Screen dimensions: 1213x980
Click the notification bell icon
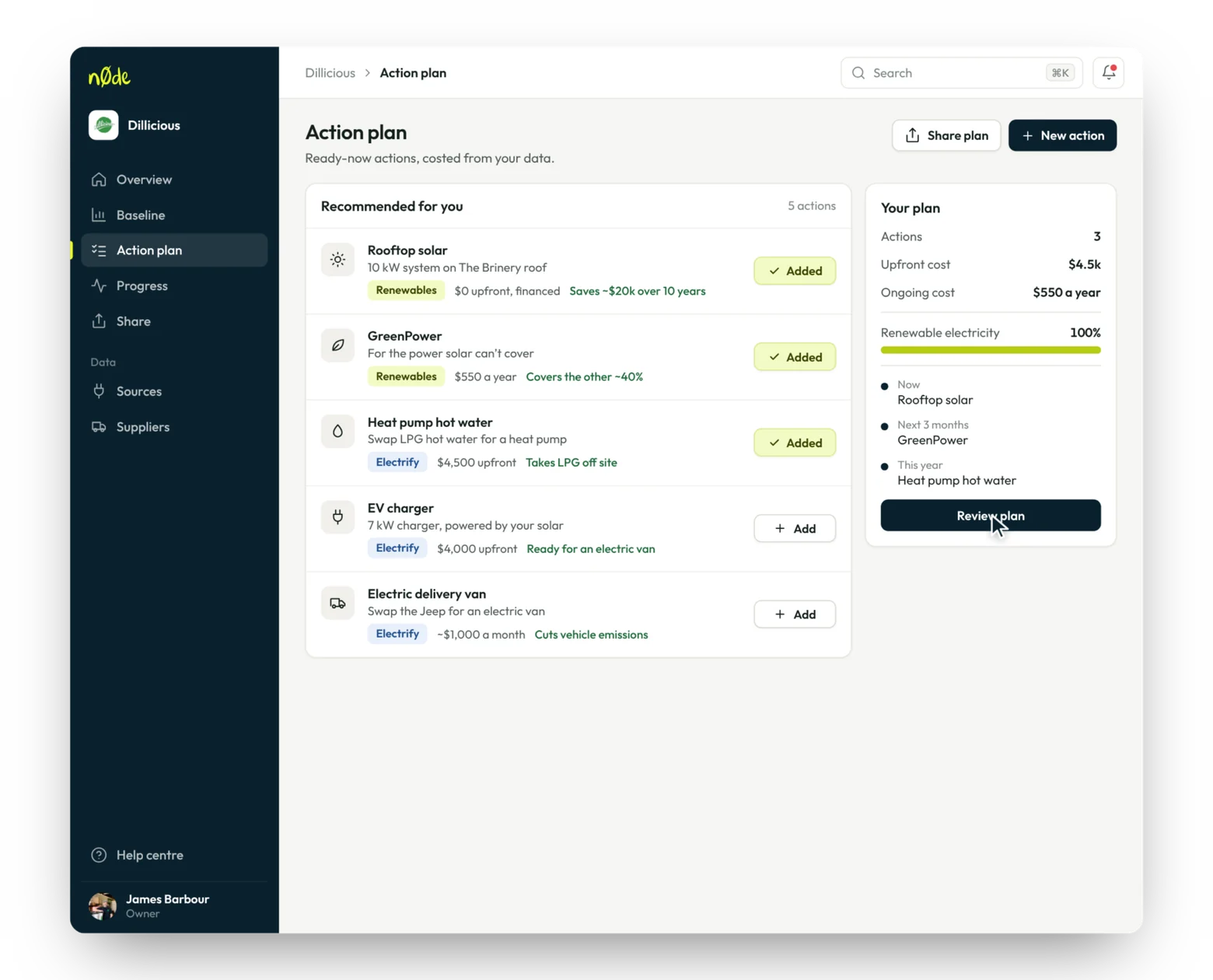point(1109,72)
